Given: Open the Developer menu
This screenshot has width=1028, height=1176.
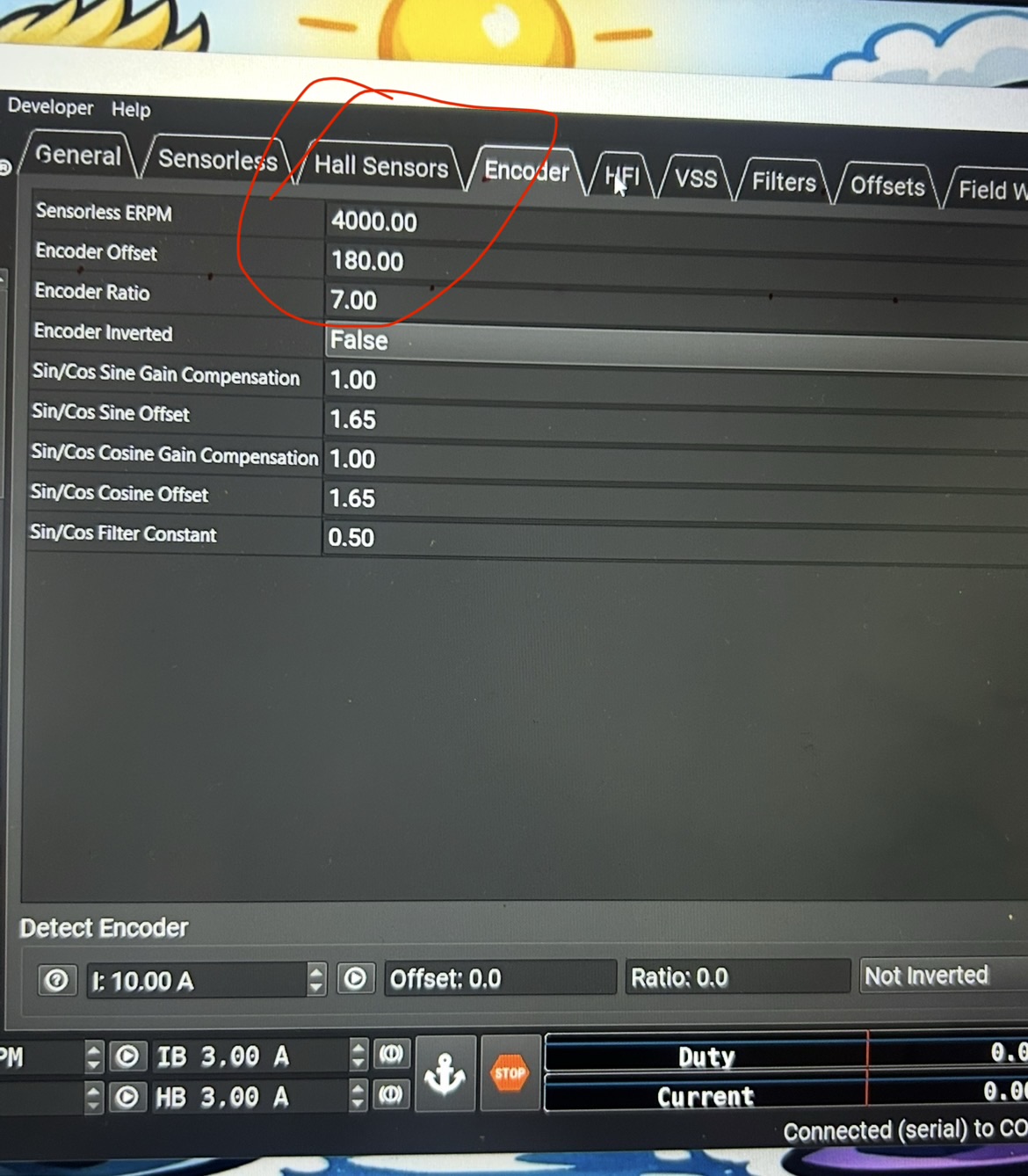Looking at the screenshot, I should click(x=50, y=106).
